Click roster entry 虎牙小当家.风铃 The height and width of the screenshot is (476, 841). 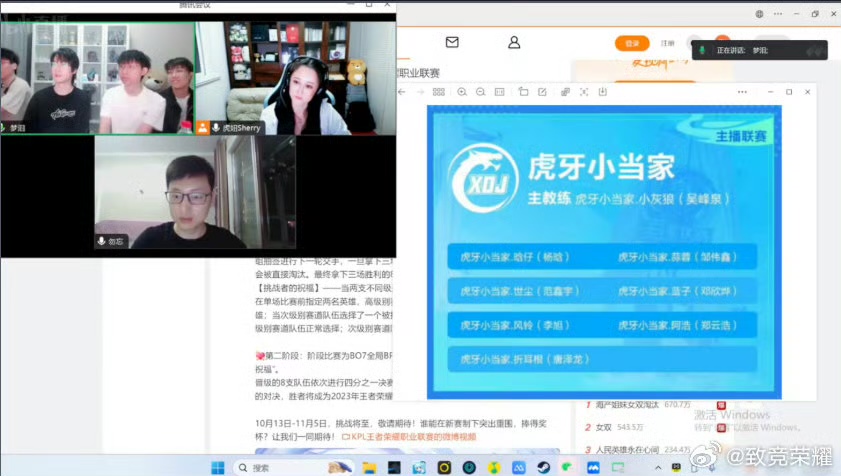[x=515, y=325]
